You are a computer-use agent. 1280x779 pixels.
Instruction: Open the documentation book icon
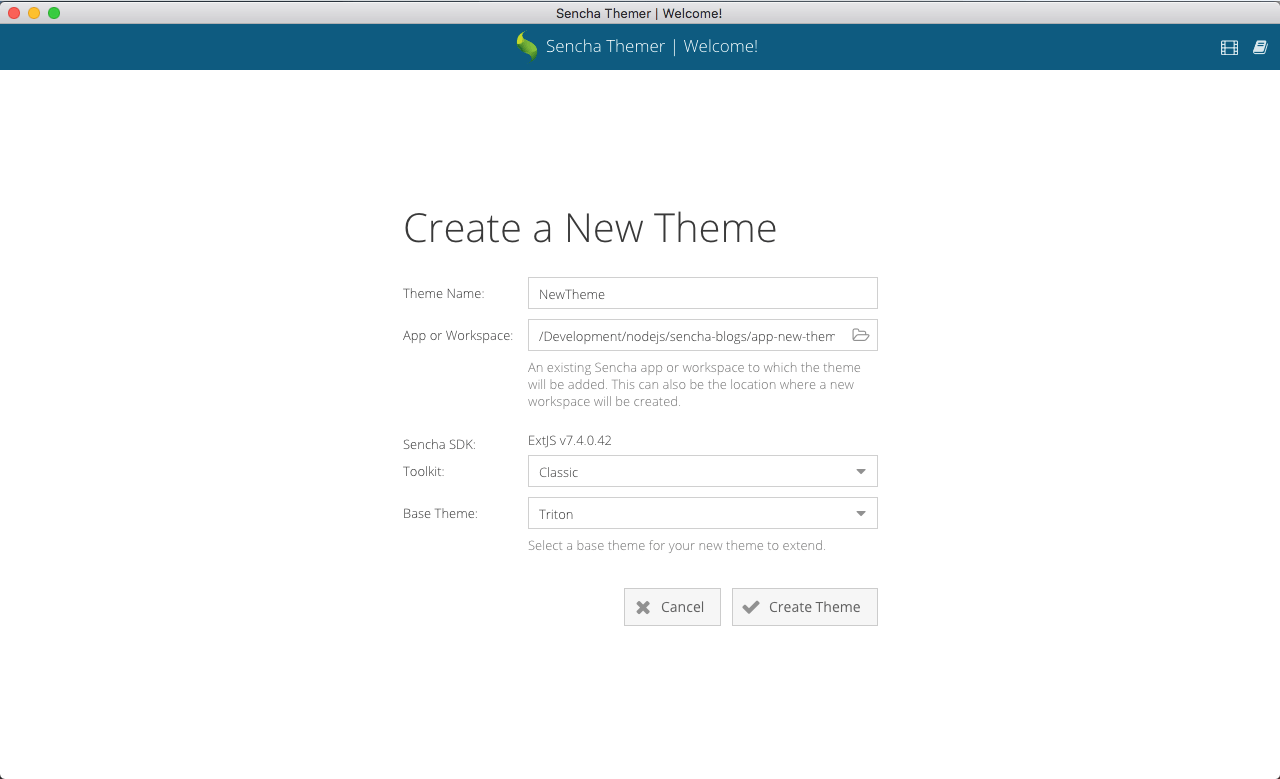[x=1260, y=47]
